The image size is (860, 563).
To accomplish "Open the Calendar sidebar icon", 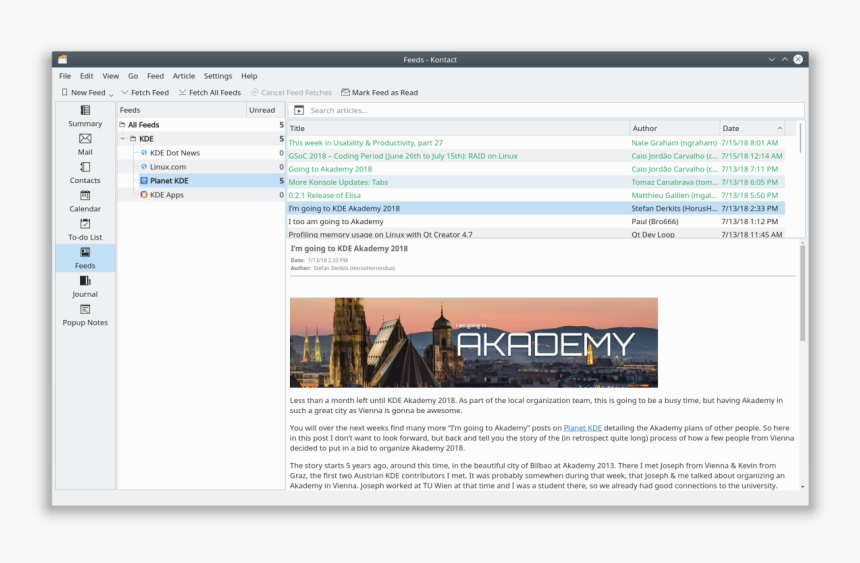I will tap(85, 202).
